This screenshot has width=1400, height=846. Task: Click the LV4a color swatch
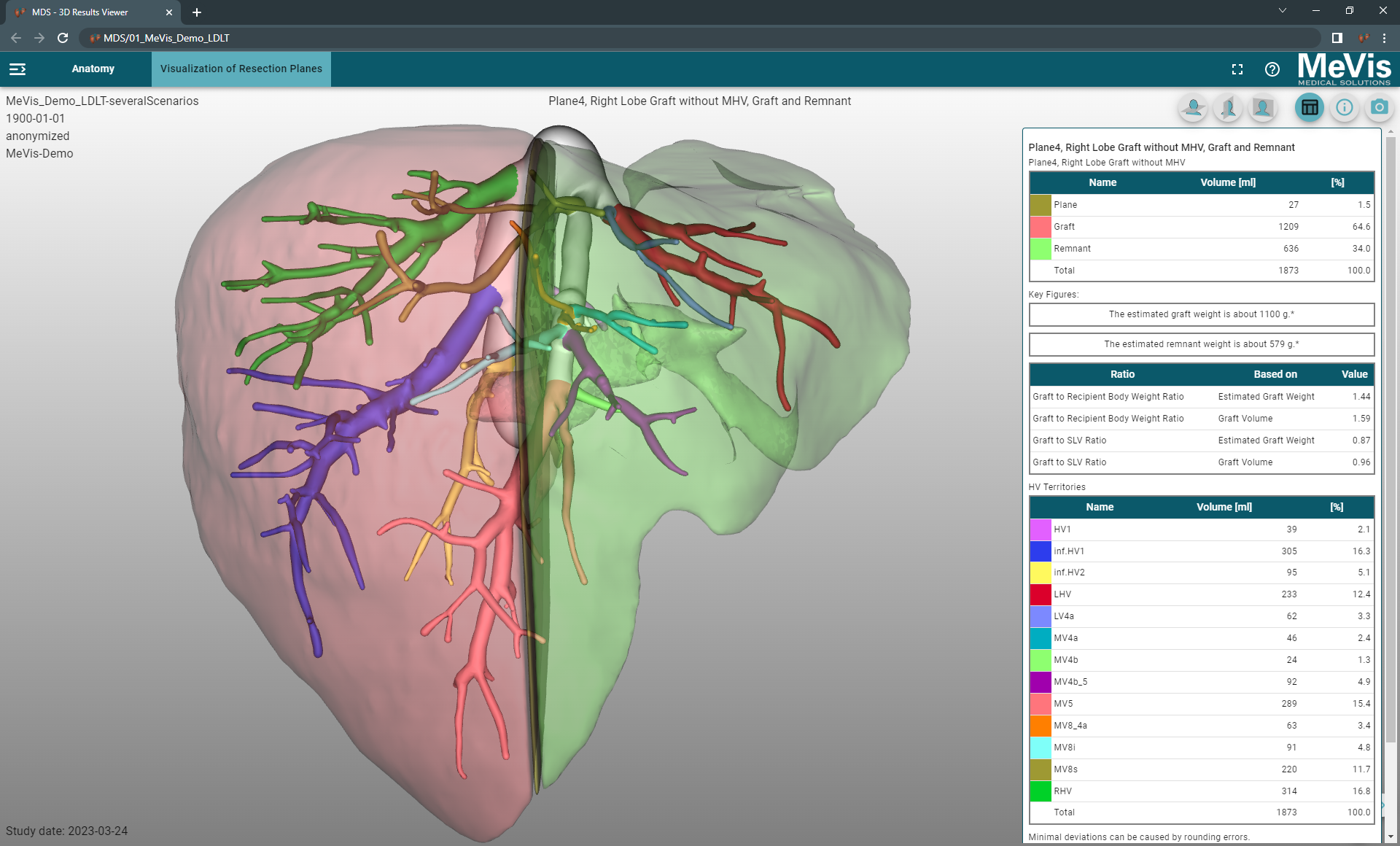(1041, 616)
